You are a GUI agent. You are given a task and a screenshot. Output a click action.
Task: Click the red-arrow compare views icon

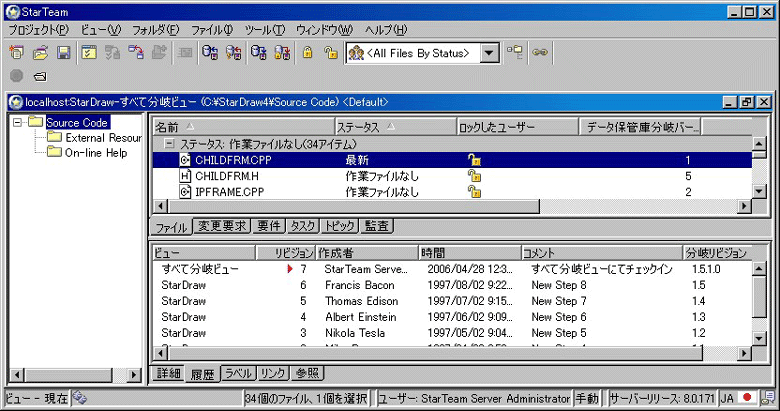pyautogui.click(x=135, y=52)
